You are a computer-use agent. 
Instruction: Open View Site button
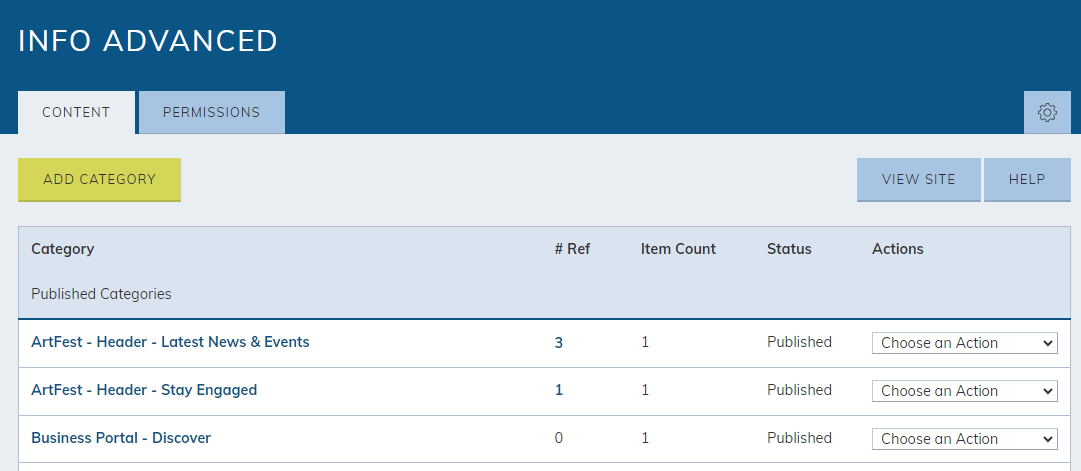tap(918, 179)
